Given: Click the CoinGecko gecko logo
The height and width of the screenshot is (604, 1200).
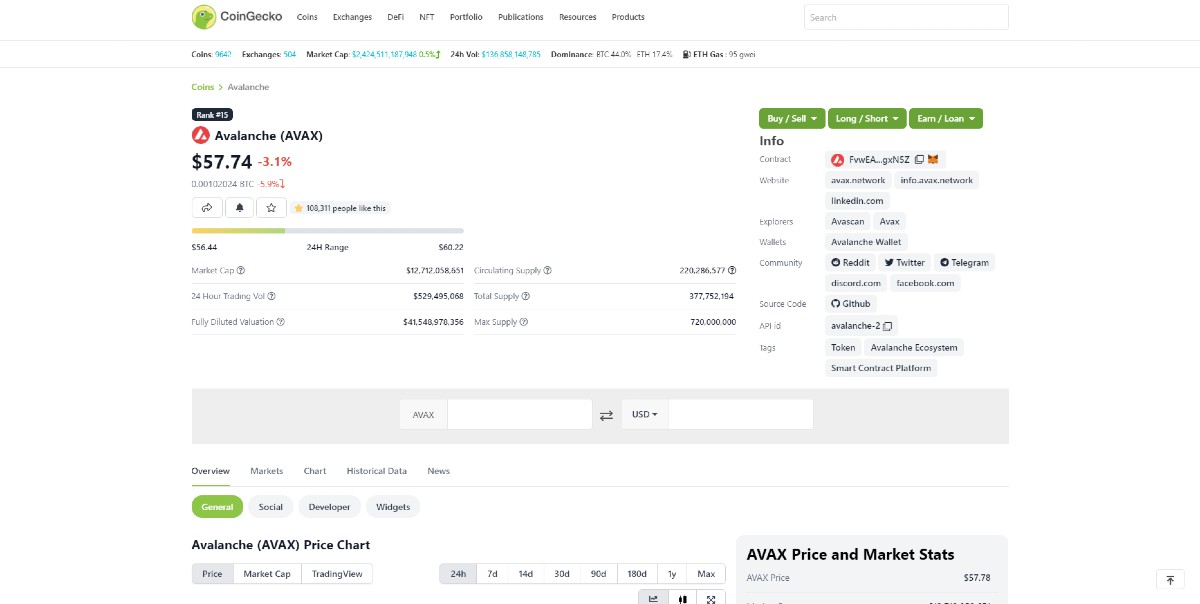Looking at the screenshot, I should [204, 17].
